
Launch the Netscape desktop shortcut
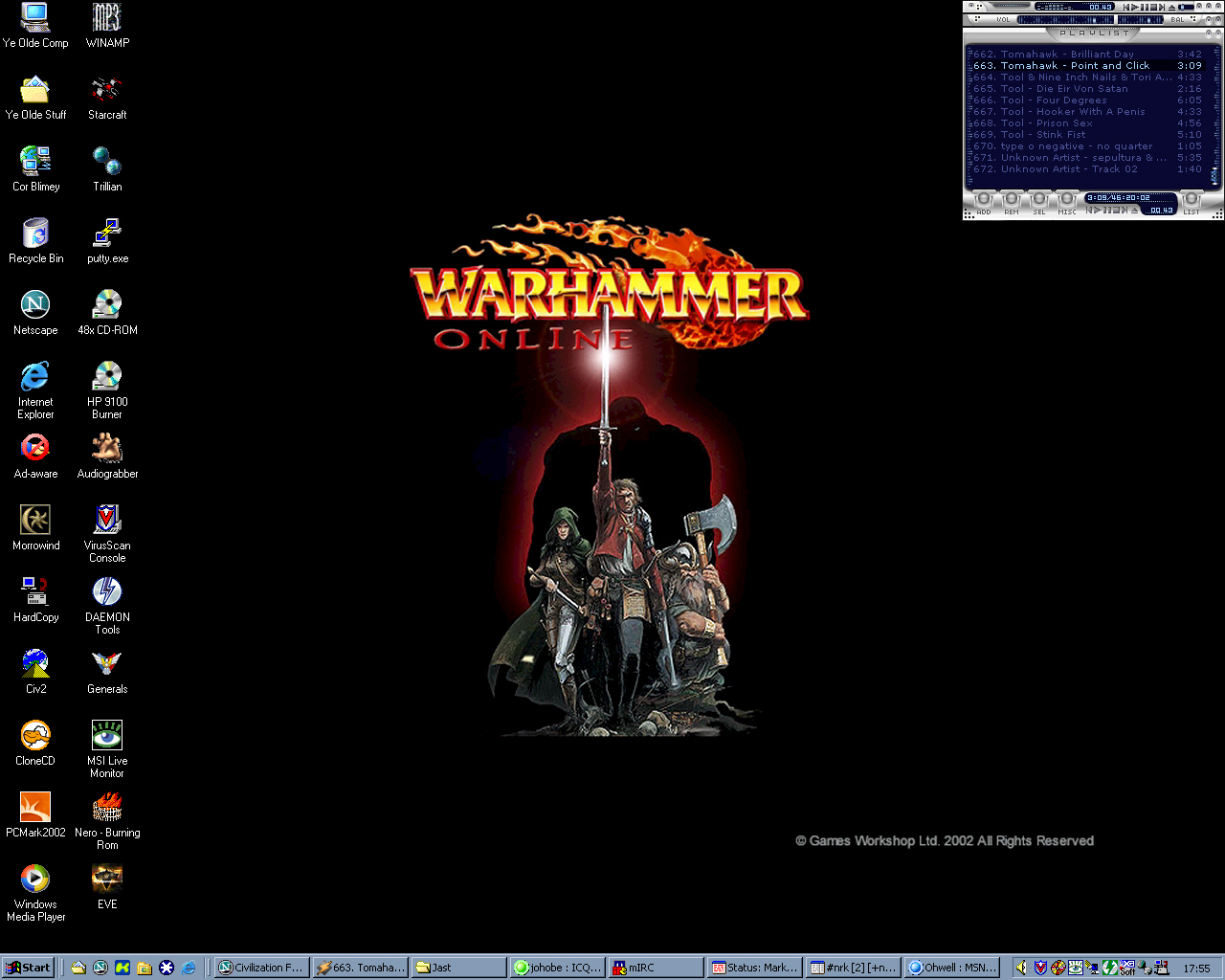(35, 313)
